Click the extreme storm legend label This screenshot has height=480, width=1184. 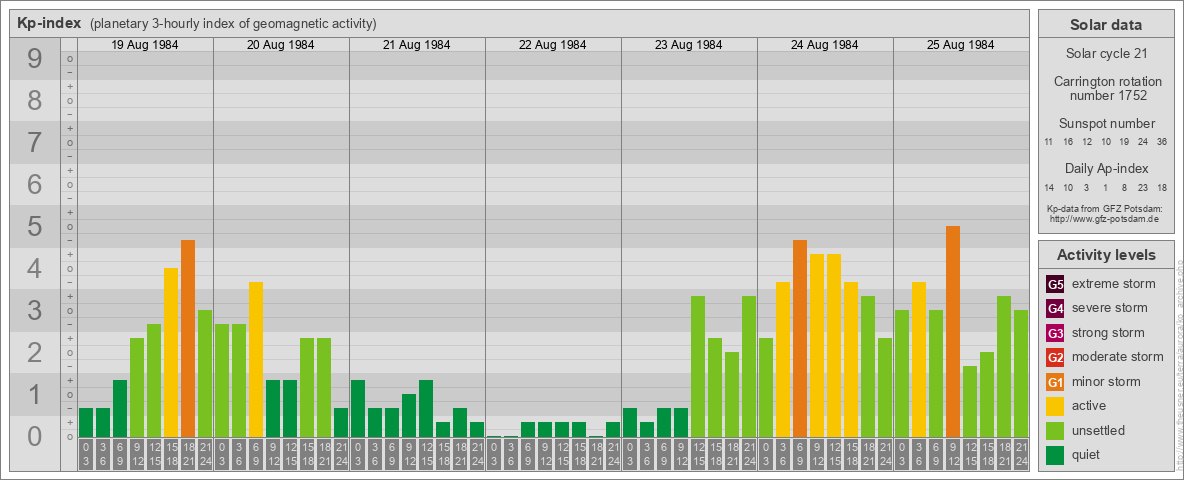(x=1114, y=285)
